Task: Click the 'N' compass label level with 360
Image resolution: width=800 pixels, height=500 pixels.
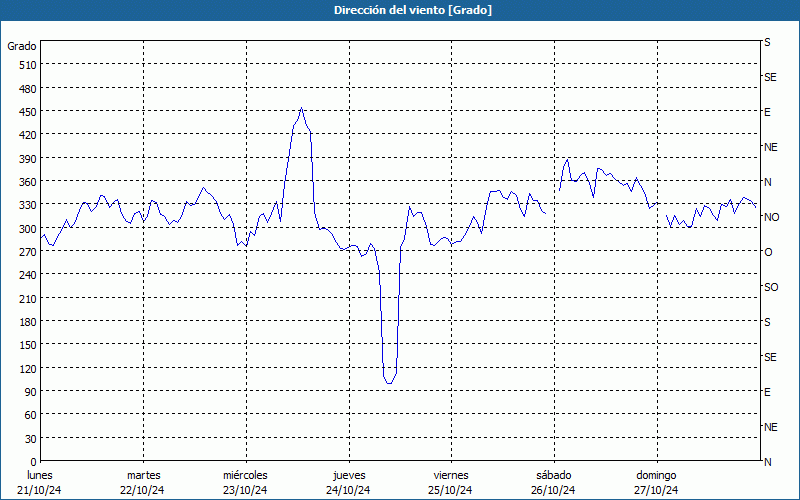Action: 767,182
